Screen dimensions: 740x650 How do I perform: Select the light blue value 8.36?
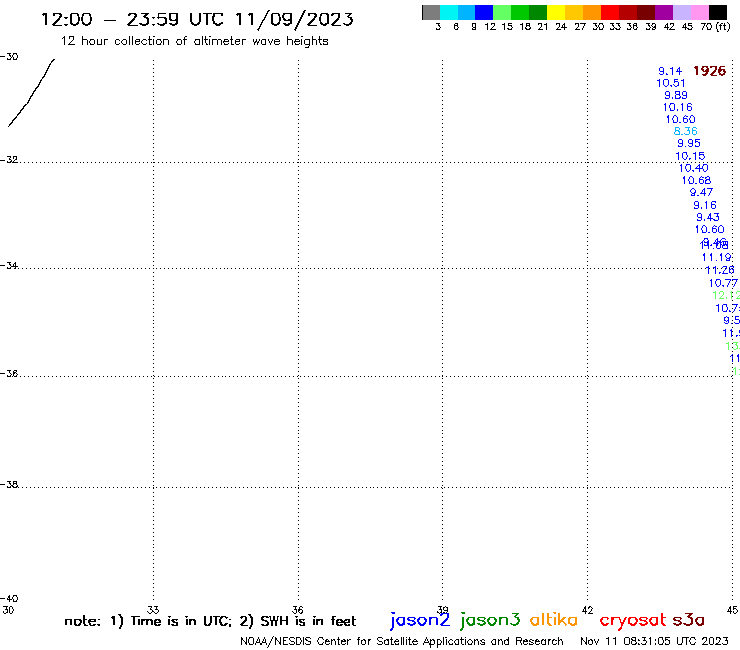(x=686, y=131)
